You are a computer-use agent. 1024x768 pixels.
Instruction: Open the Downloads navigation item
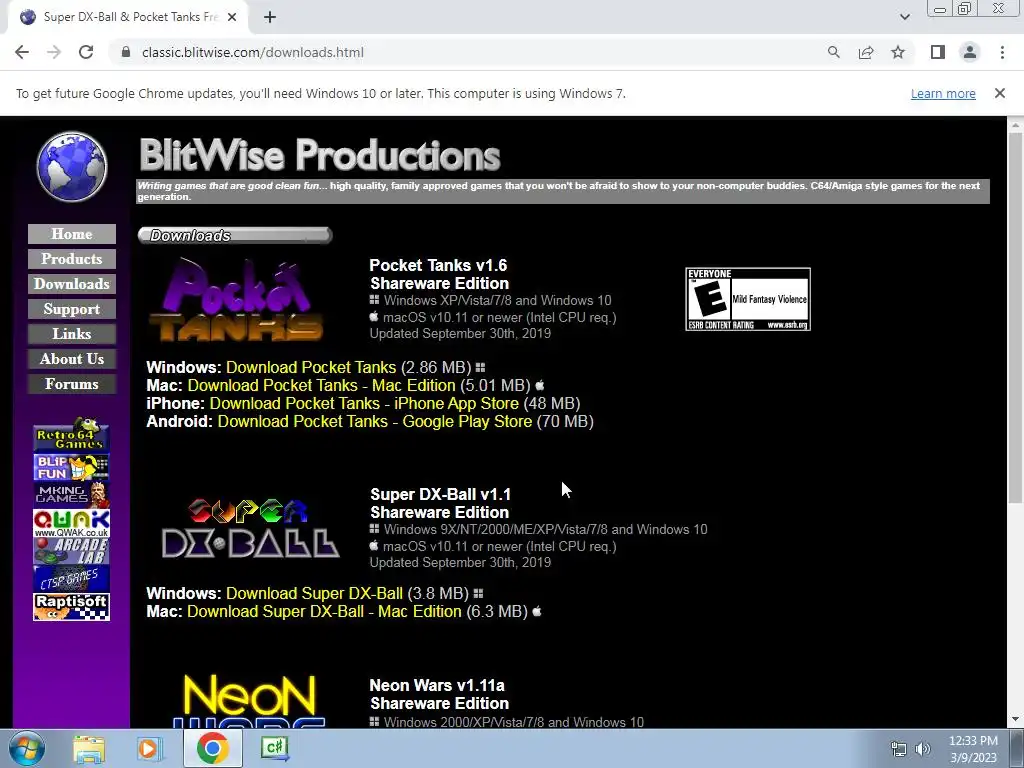pyautogui.click(x=72, y=283)
